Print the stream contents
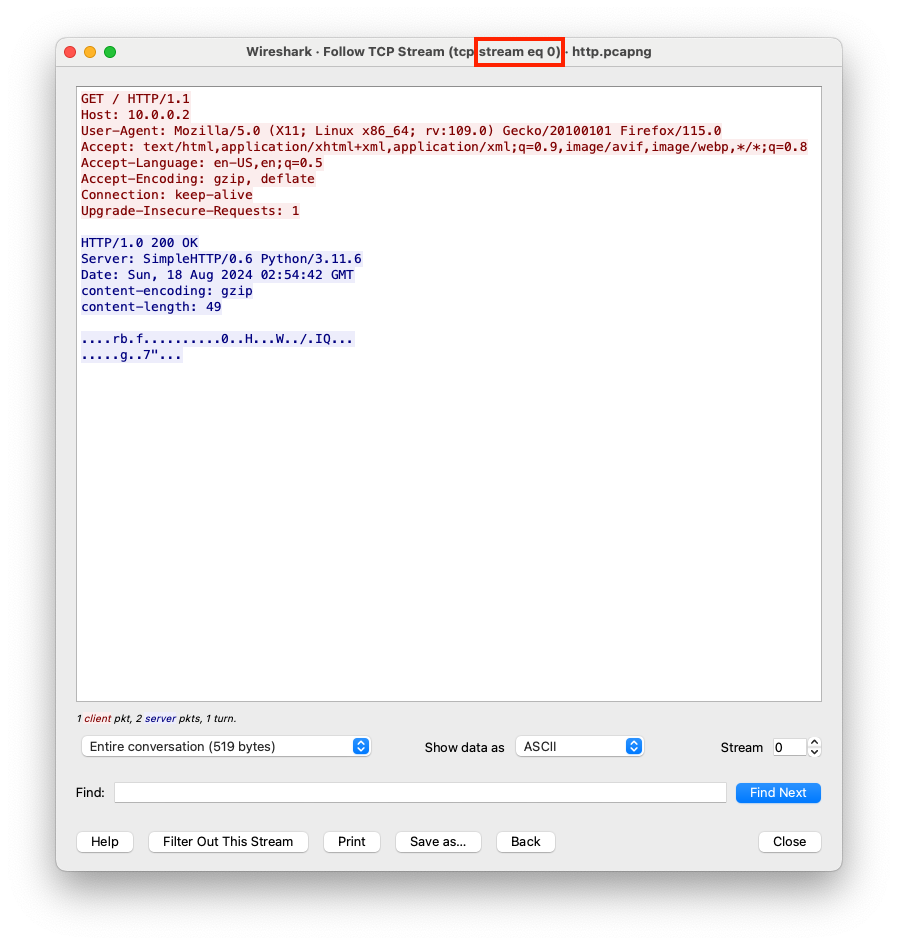The image size is (898, 945). click(352, 842)
